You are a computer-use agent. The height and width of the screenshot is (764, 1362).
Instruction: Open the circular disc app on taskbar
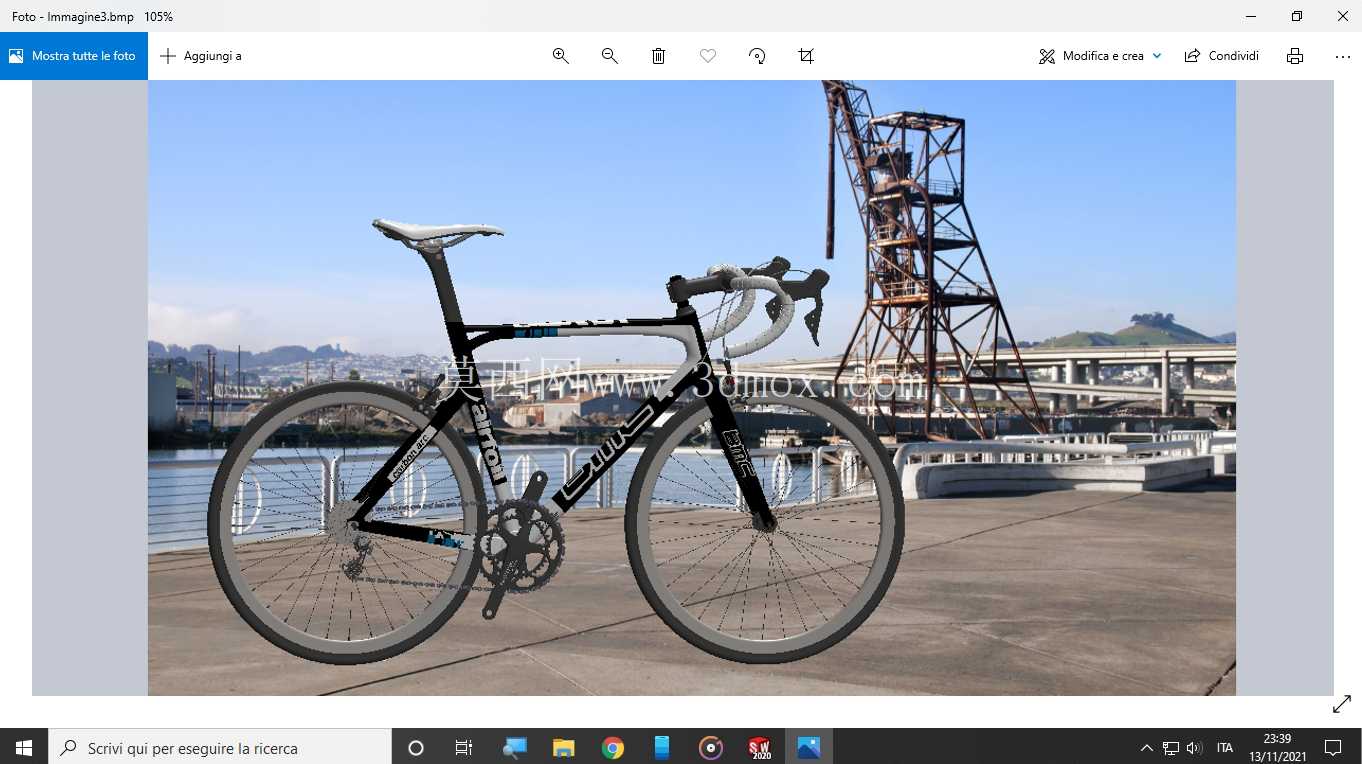pyautogui.click(x=711, y=748)
